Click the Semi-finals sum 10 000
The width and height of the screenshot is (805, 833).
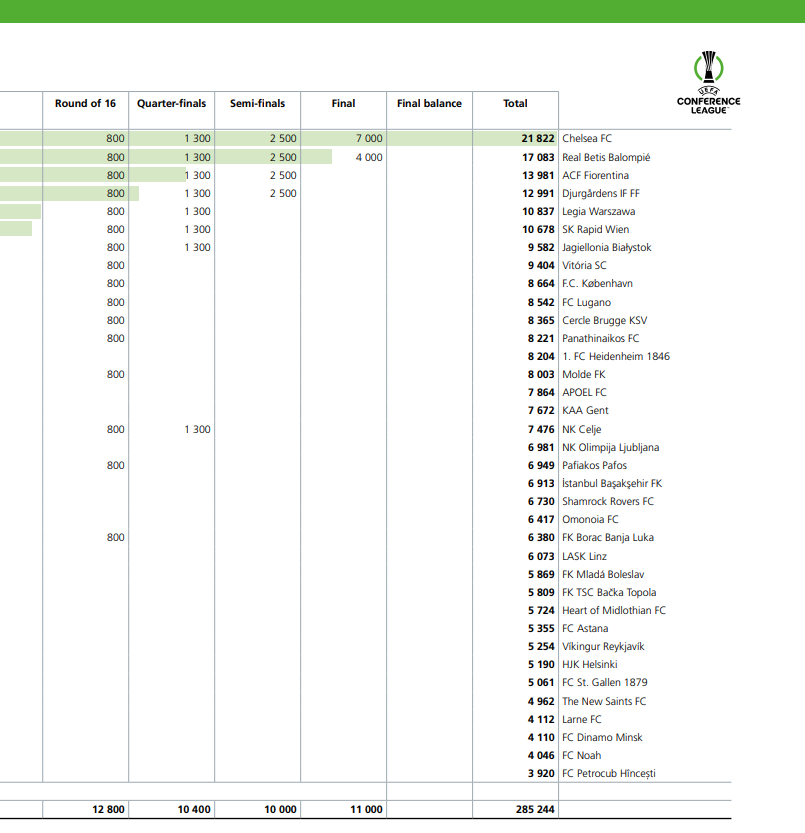[281, 810]
